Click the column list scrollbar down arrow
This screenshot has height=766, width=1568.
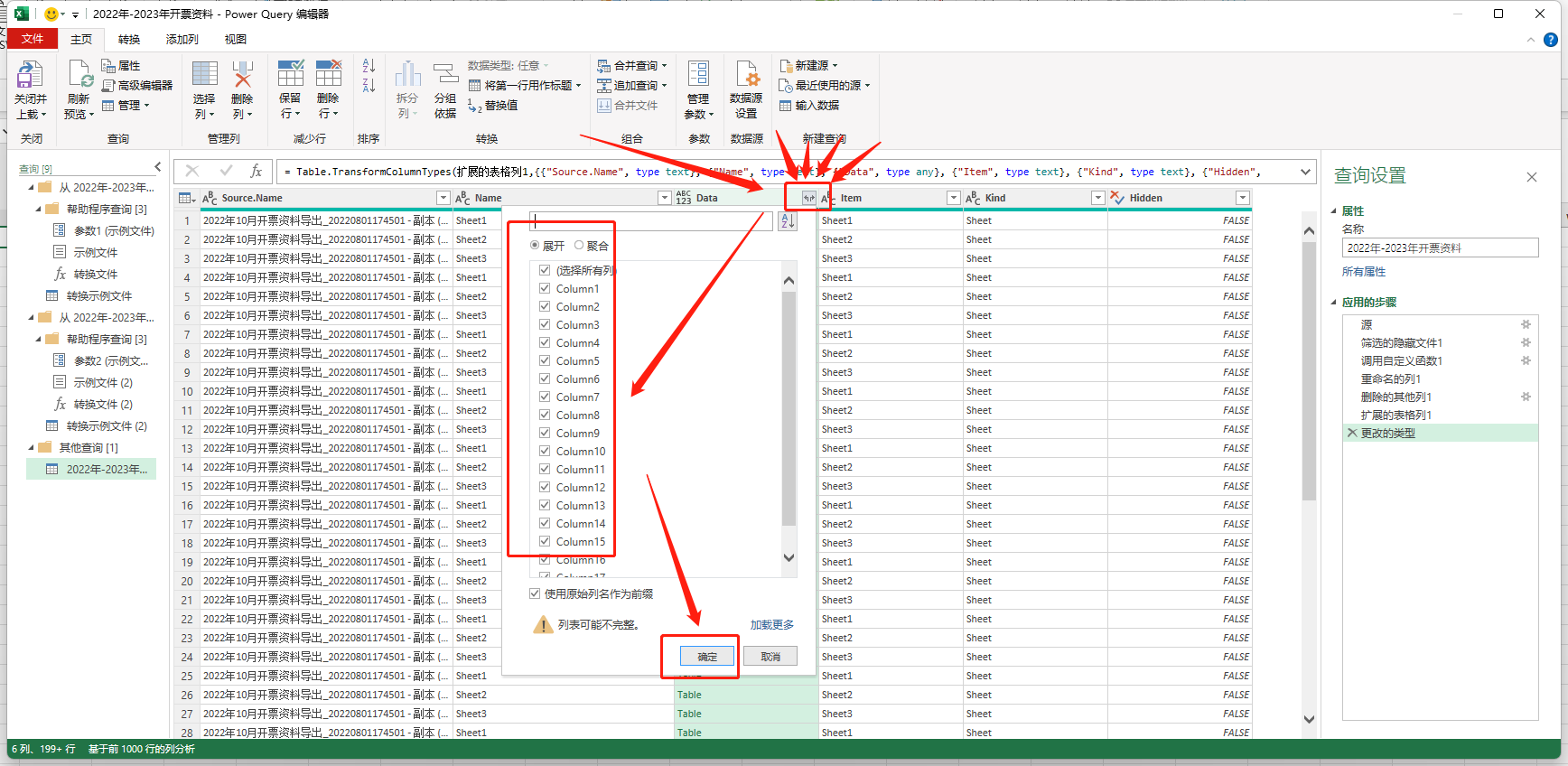coord(789,557)
